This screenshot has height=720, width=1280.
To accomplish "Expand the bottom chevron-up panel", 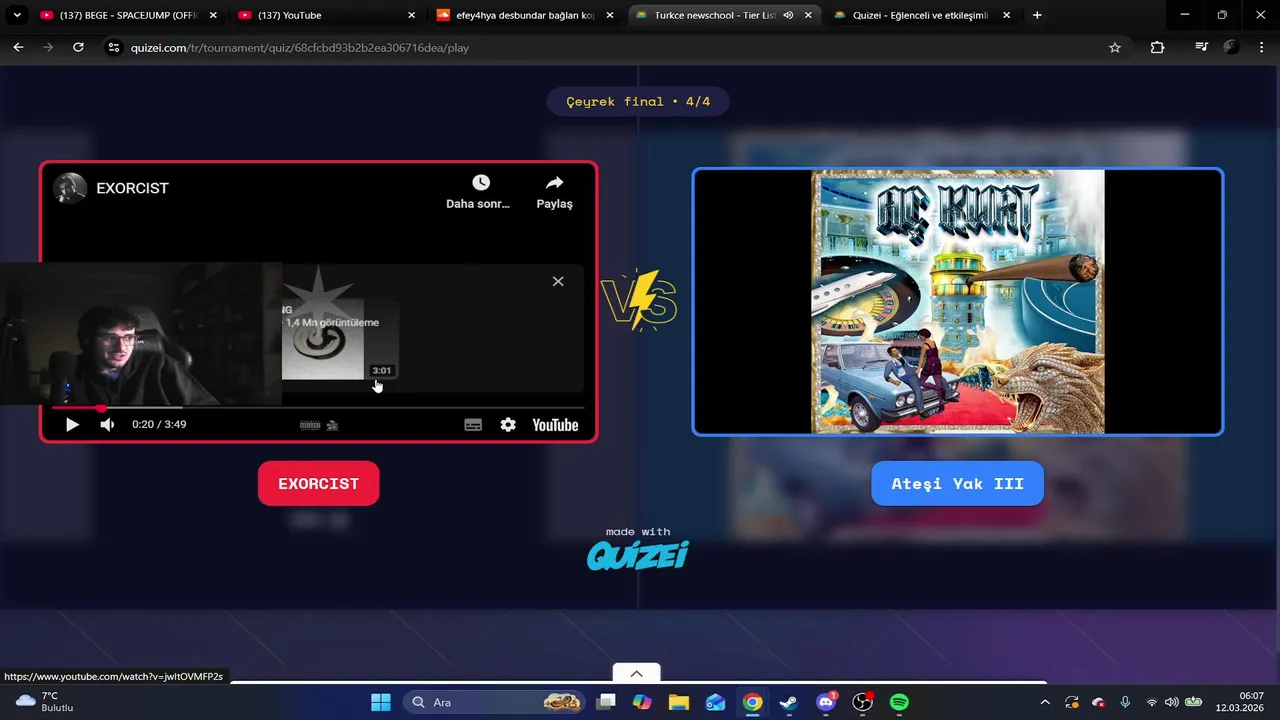I will pos(636,673).
